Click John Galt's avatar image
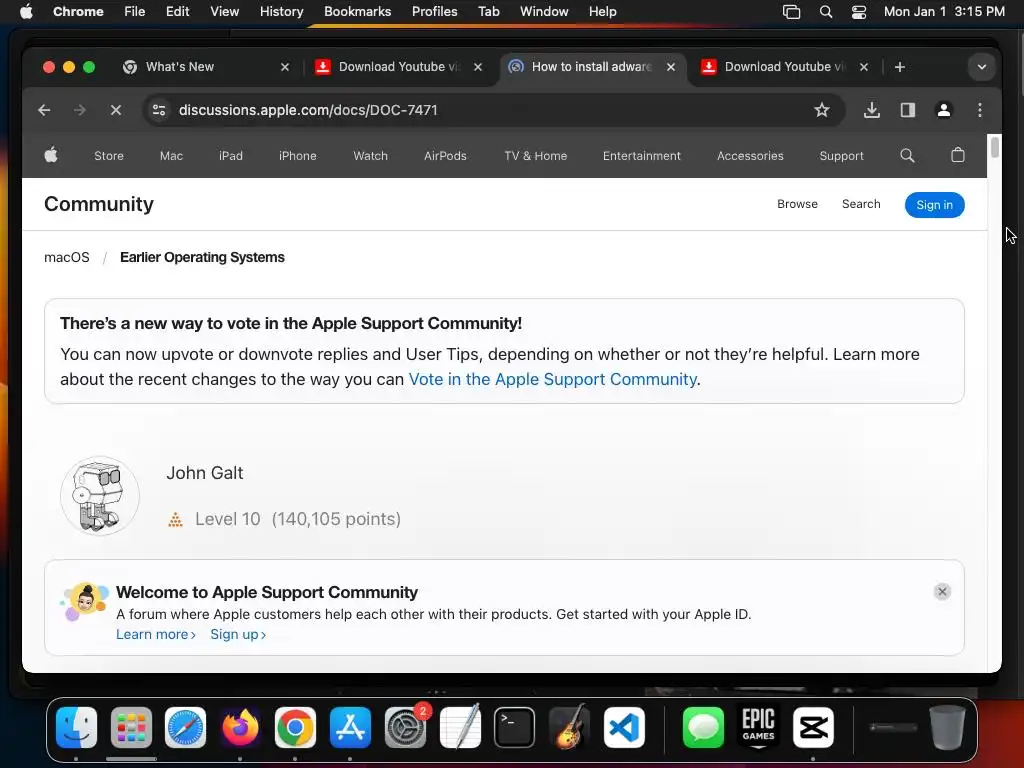 [x=100, y=496]
